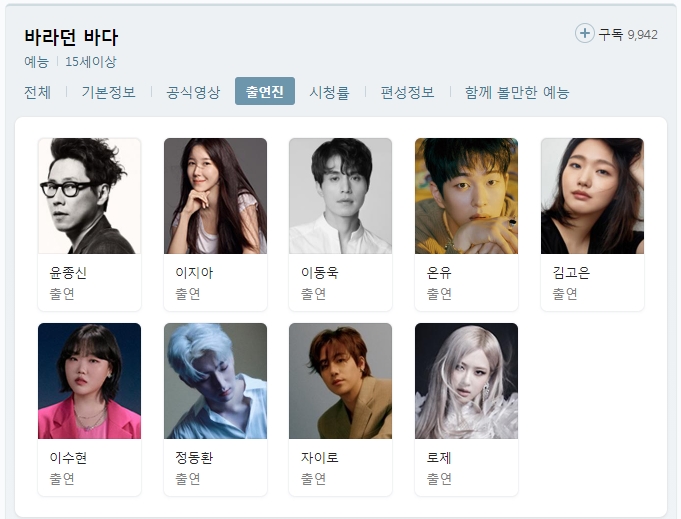
Task: Click the 바라던 바다 title
Action: coord(71,37)
